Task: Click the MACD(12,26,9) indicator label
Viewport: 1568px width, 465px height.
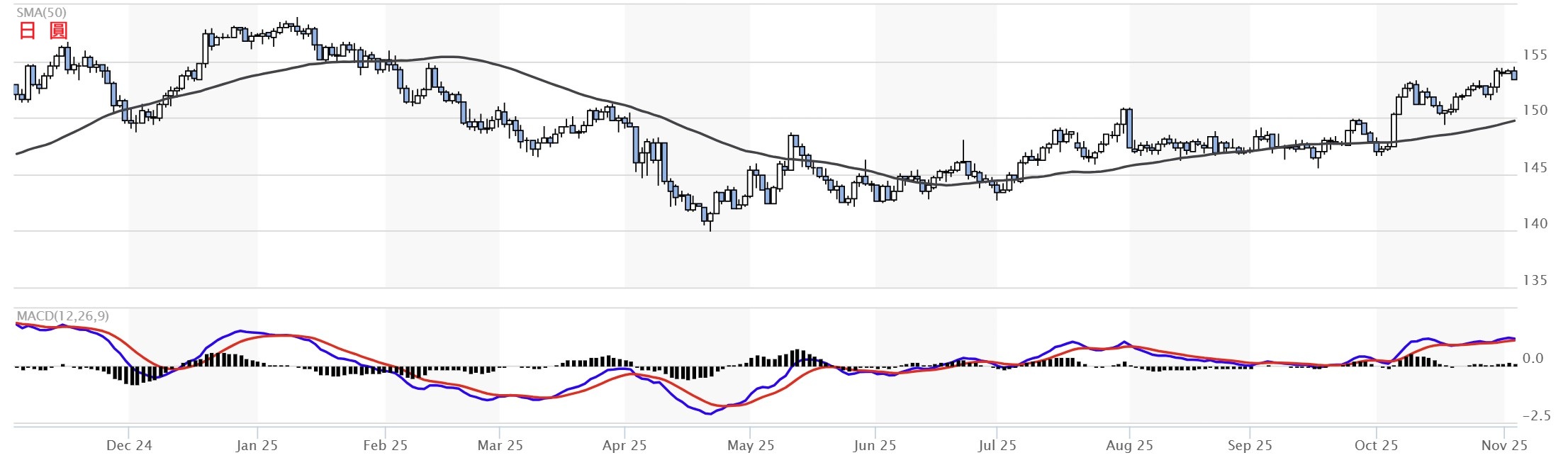Action: pyautogui.click(x=62, y=315)
